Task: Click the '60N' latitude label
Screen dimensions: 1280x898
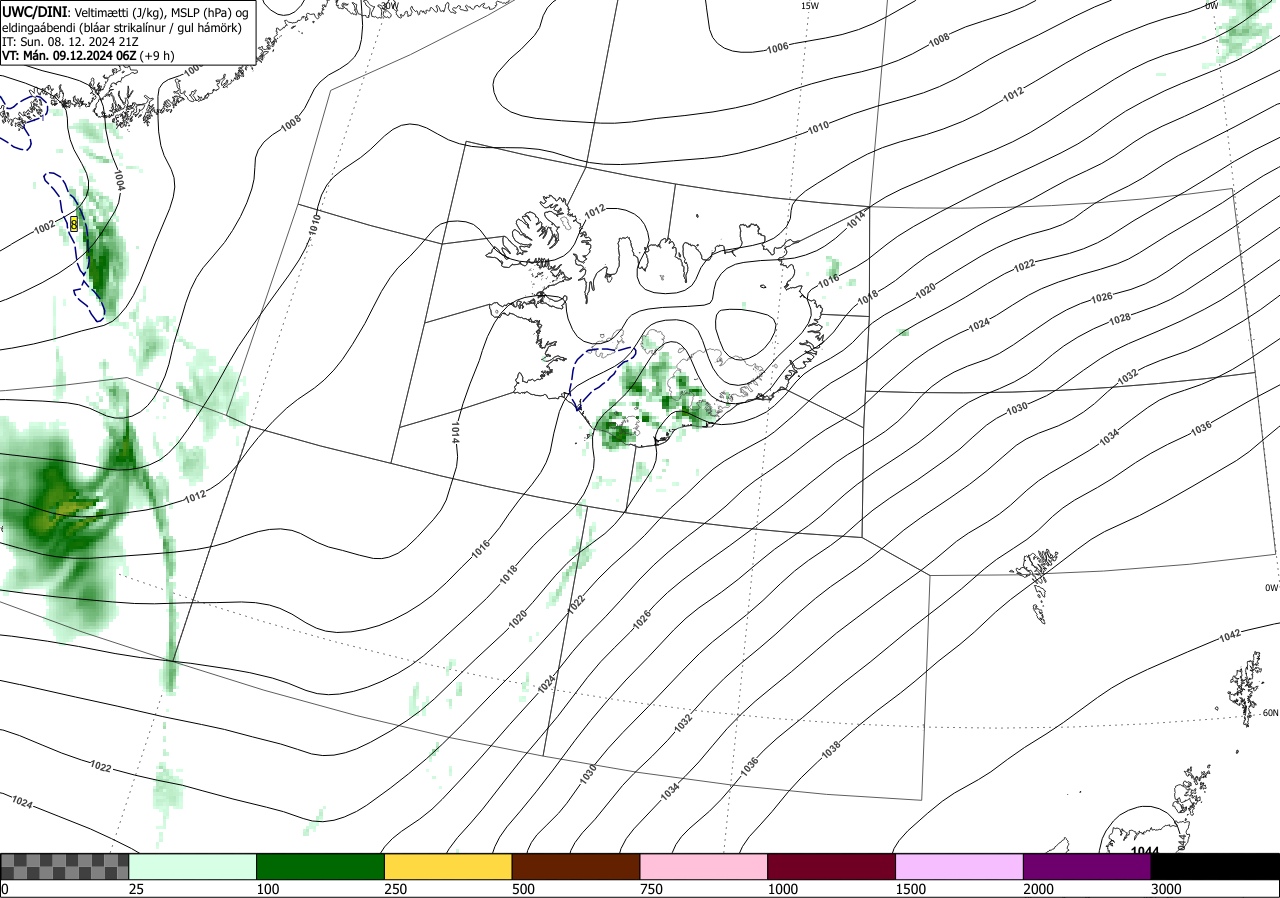Action: coord(1270,713)
